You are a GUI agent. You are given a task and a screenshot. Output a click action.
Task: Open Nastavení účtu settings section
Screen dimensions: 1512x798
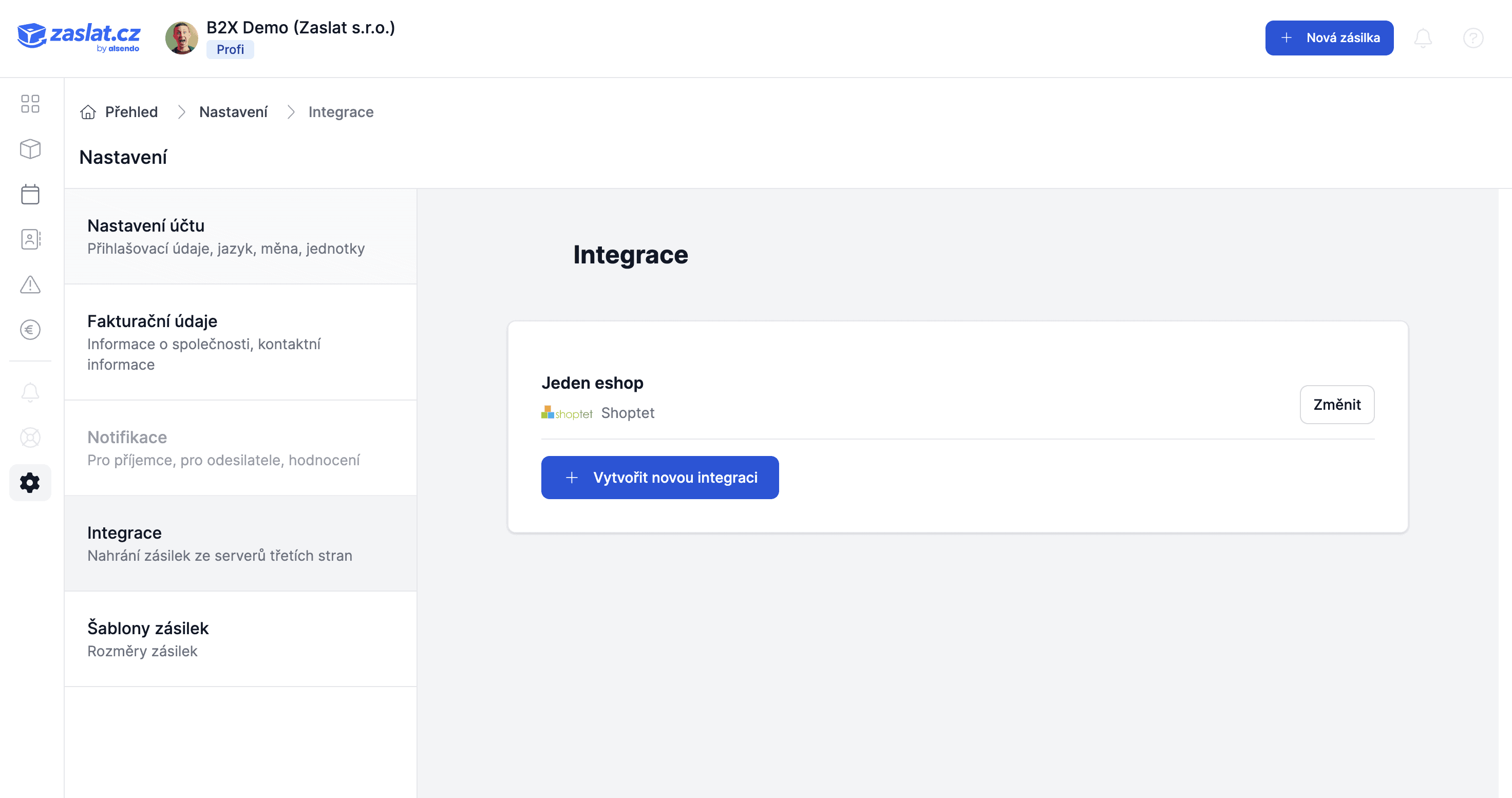pyautogui.click(x=241, y=236)
